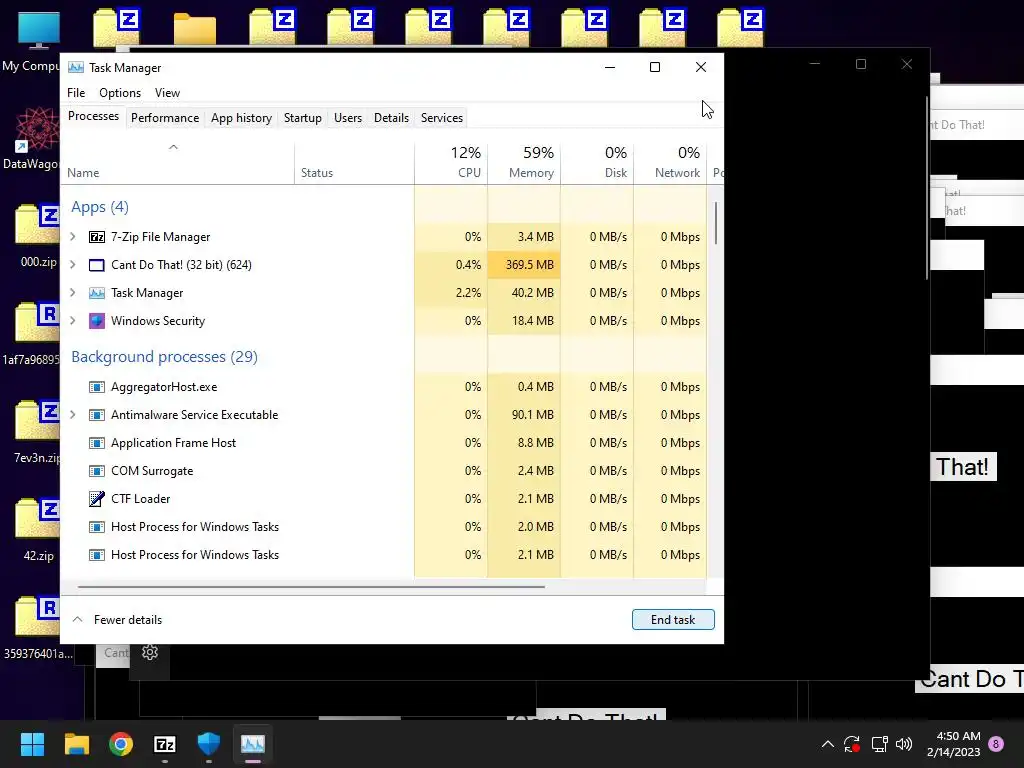This screenshot has width=1024, height=768.
Task: Expand the Task Manager process group
Action: (73, 293)
